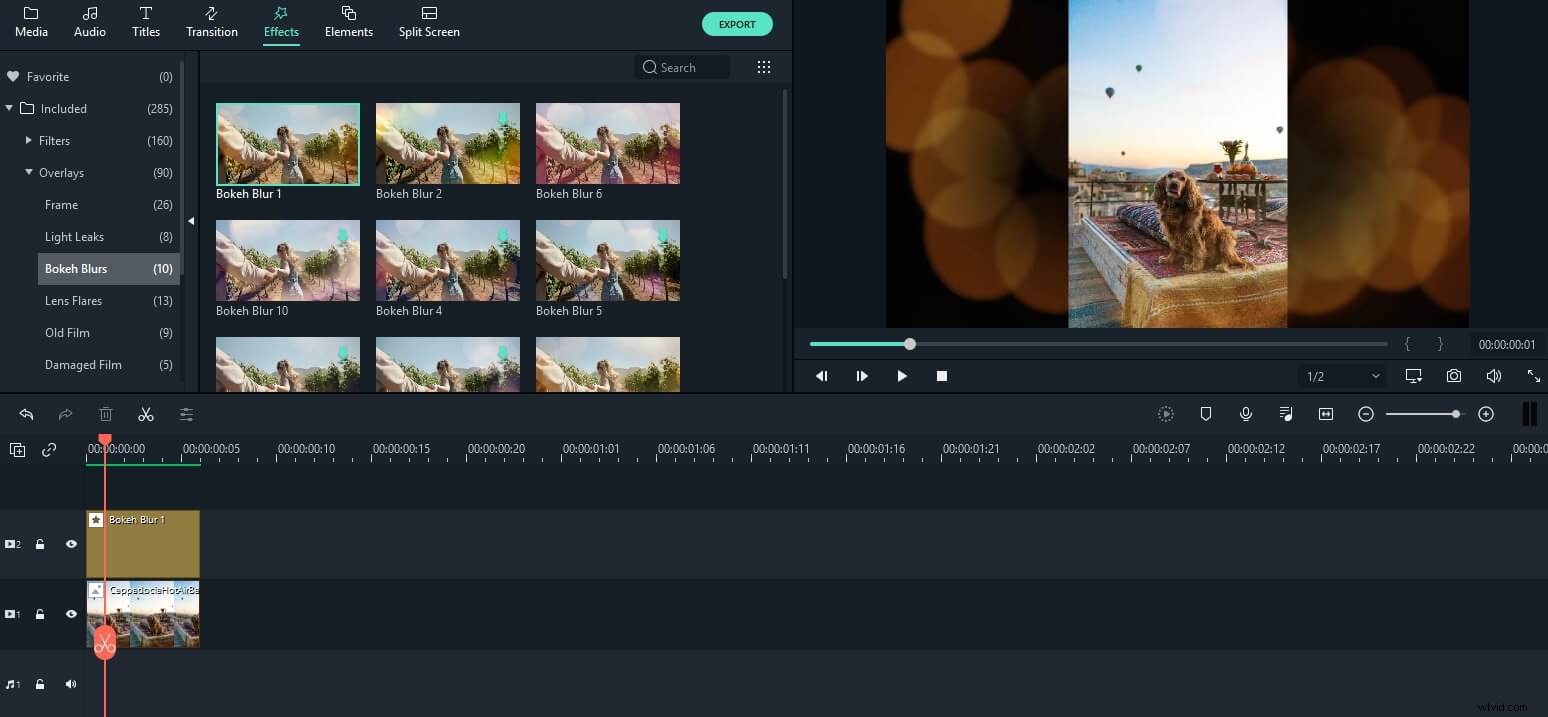
Task: Click the Add Marker icon
Action: [x=1206, y=413]
